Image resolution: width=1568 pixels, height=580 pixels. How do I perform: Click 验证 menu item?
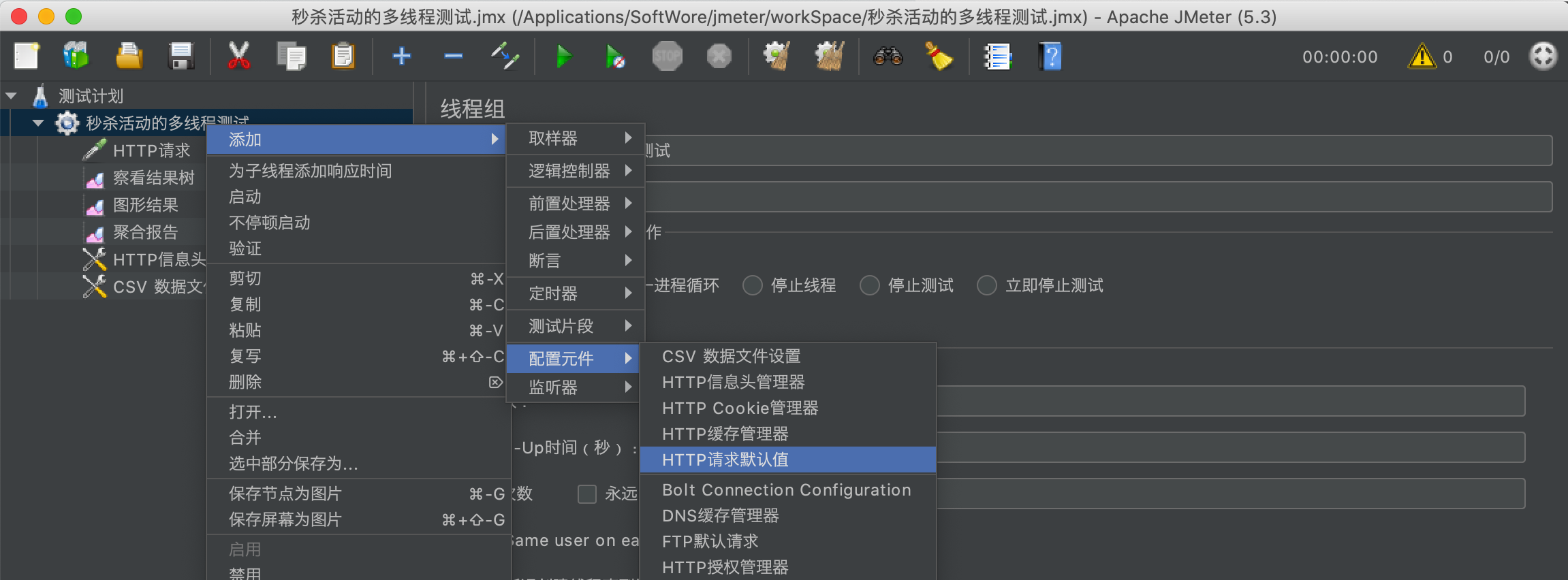(356, 248)
